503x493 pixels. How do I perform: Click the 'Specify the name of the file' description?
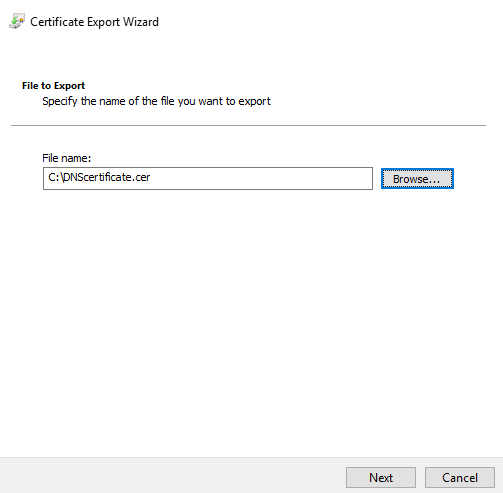pos(156,101)
